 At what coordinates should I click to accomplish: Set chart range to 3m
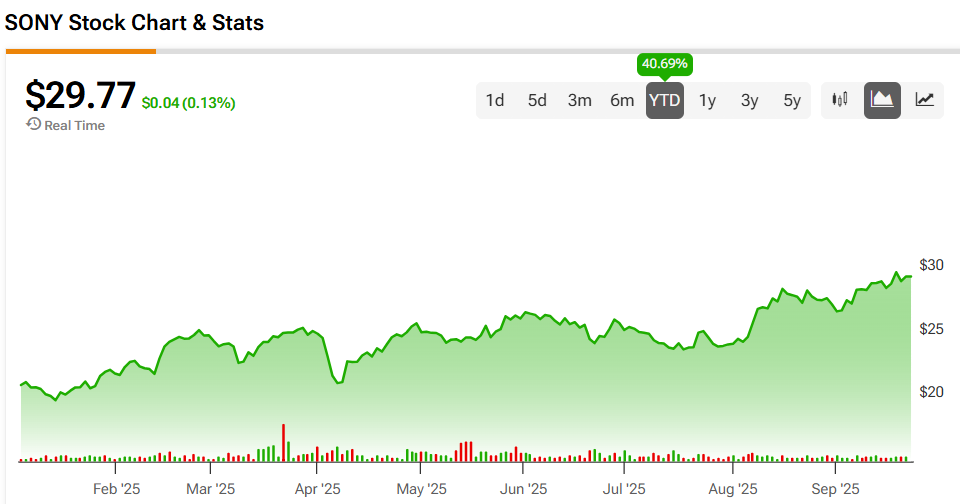tap(579, 100)
